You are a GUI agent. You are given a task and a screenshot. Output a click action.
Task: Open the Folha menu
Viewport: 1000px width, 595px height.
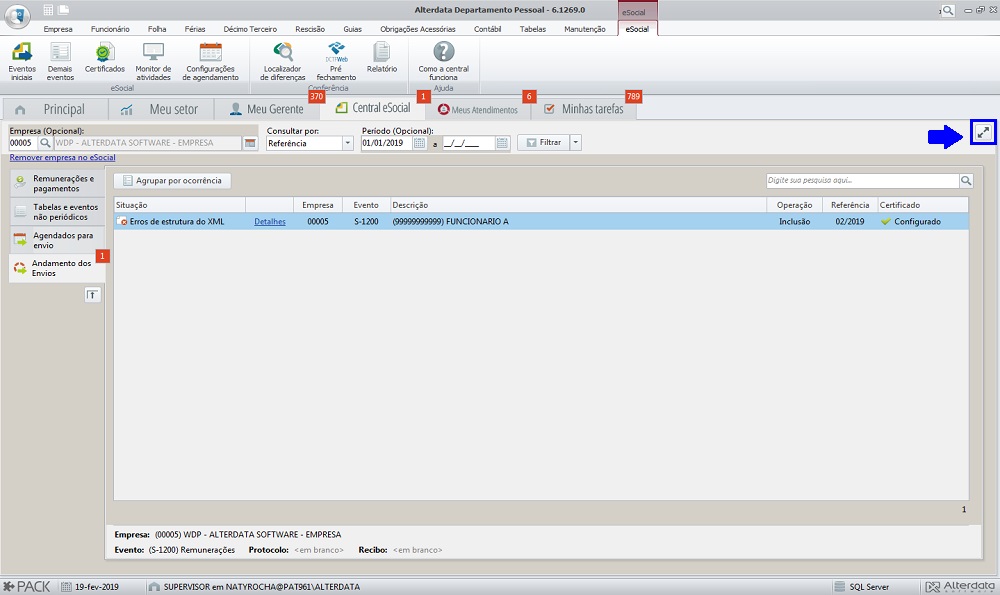(157, 29)
